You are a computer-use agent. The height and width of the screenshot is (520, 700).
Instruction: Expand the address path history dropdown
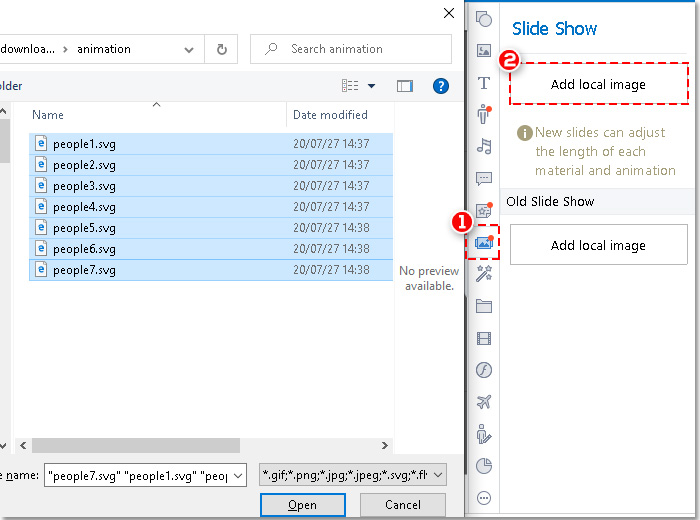(189, 50)
